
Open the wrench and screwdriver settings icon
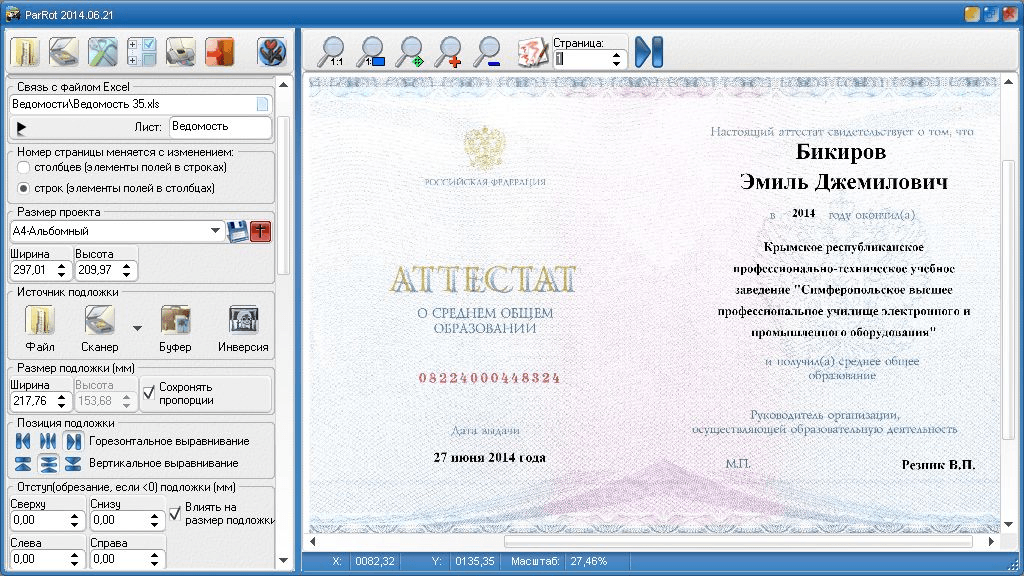click(102, 51)
